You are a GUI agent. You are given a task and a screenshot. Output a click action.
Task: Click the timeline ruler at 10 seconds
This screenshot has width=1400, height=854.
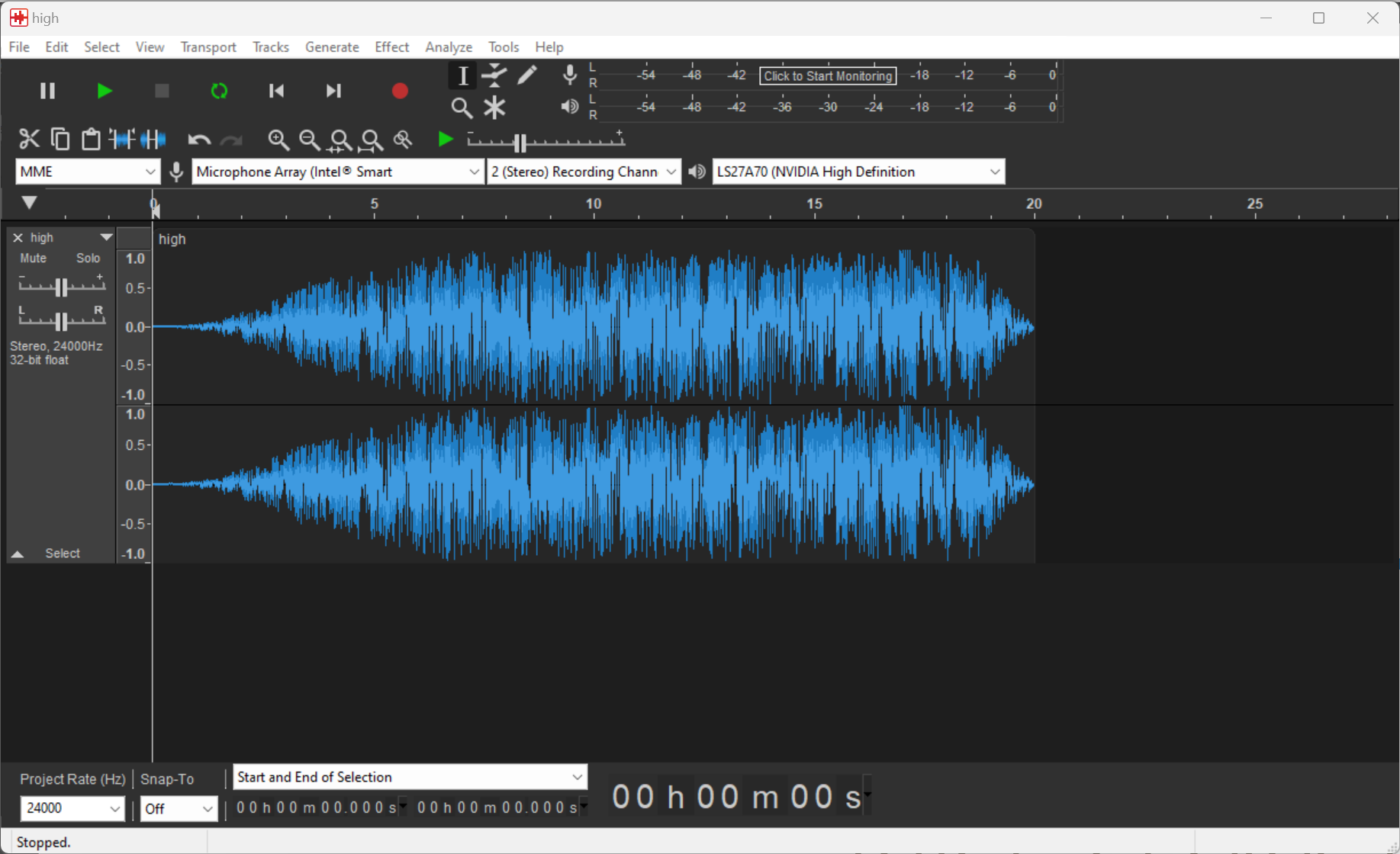point(594,206)
